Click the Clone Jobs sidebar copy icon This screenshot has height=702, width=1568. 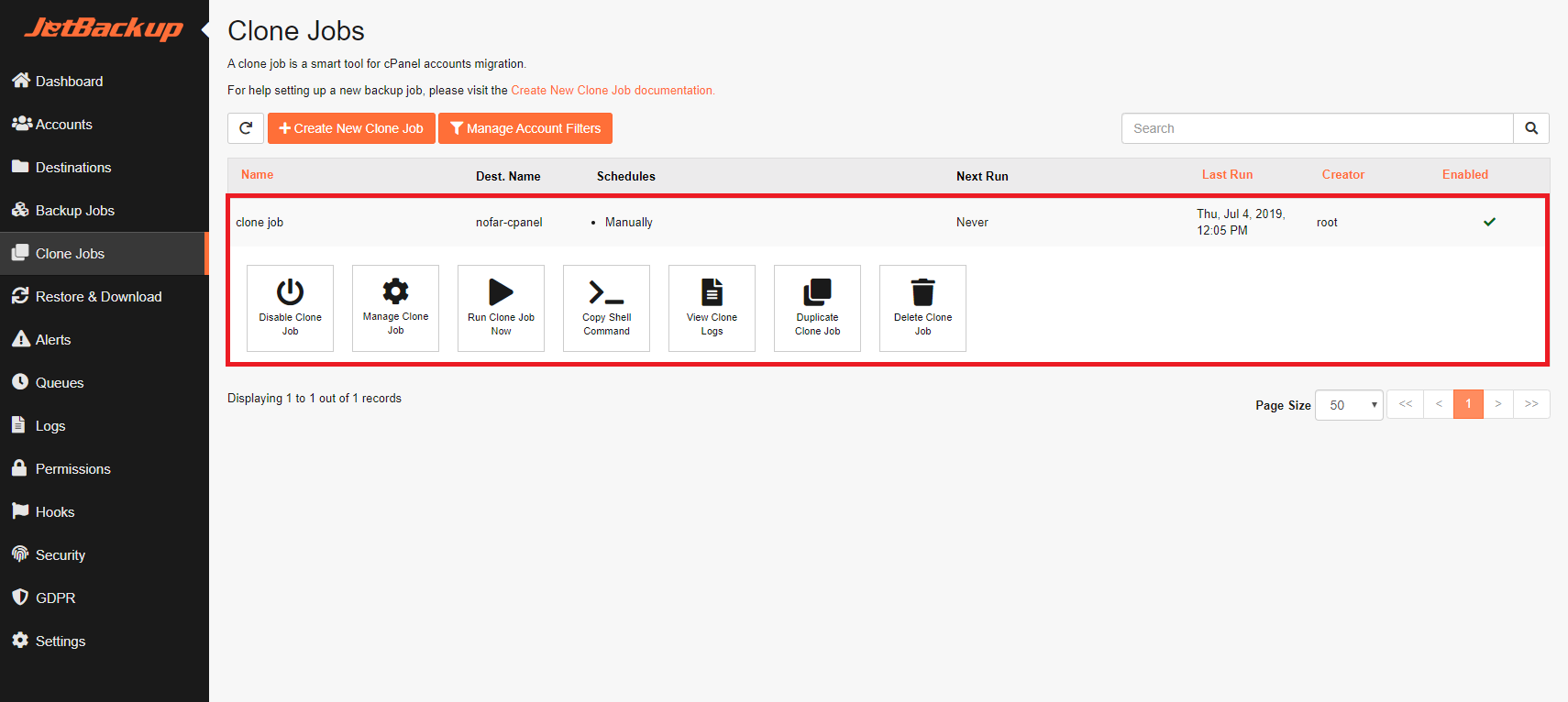point(20,252)
